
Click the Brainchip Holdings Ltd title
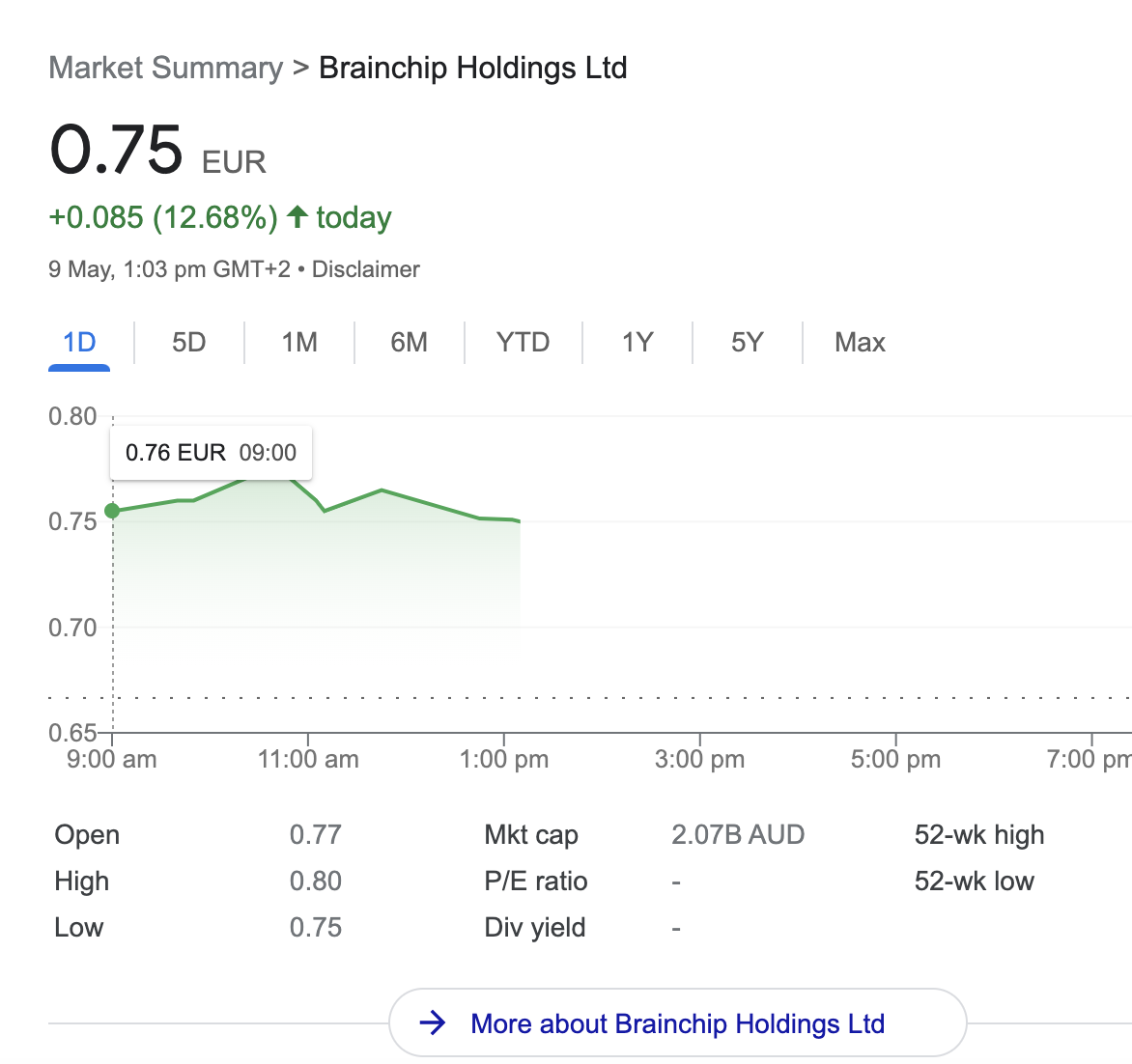pyautogui.click(x=473, y=69)
